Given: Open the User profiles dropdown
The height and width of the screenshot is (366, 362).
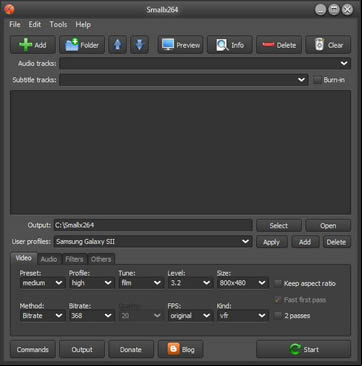Looking at the screenshot, I should point(153,242).
